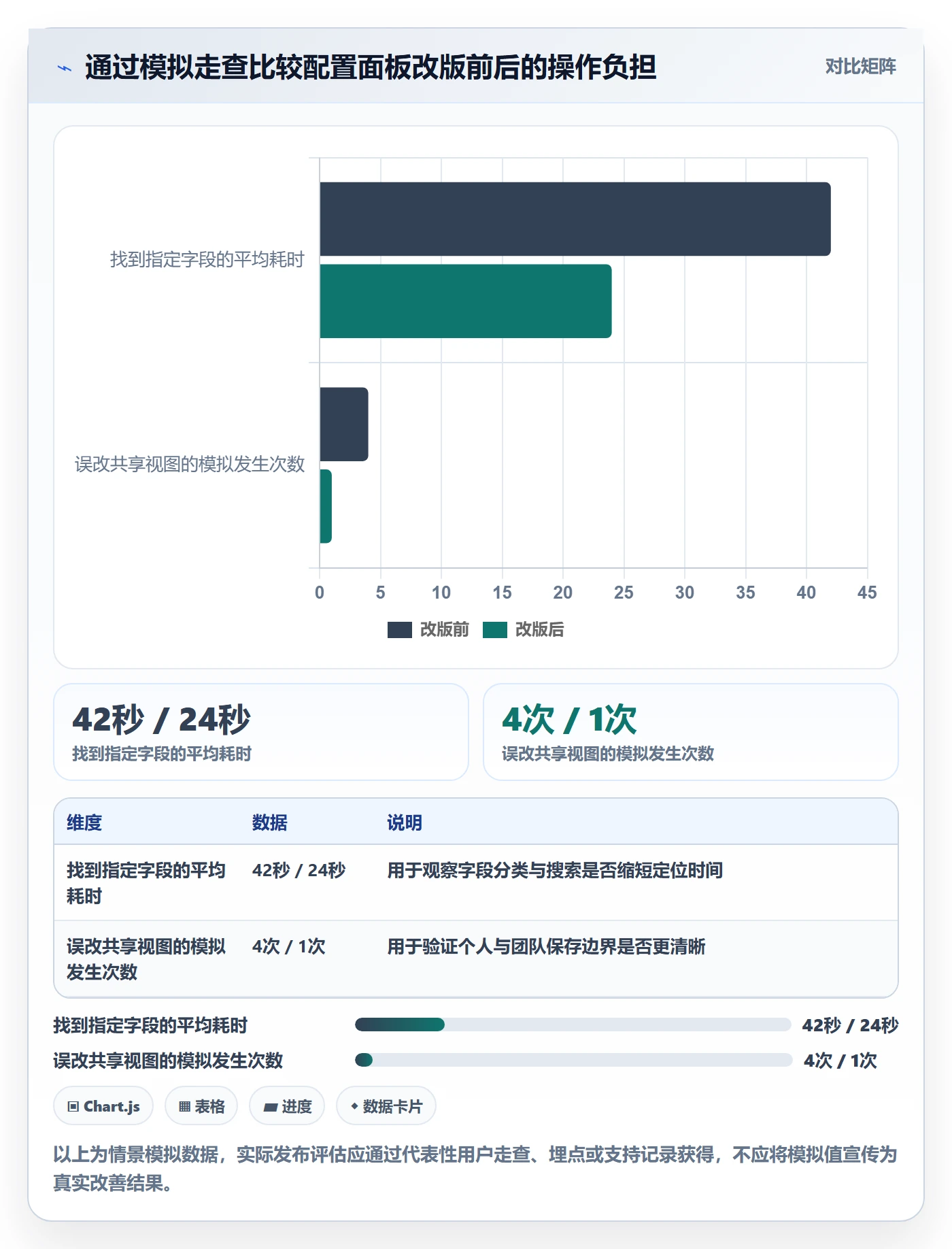The image size is (952, 1249).
Task: Click the 说明 column header
Action: 405,822
